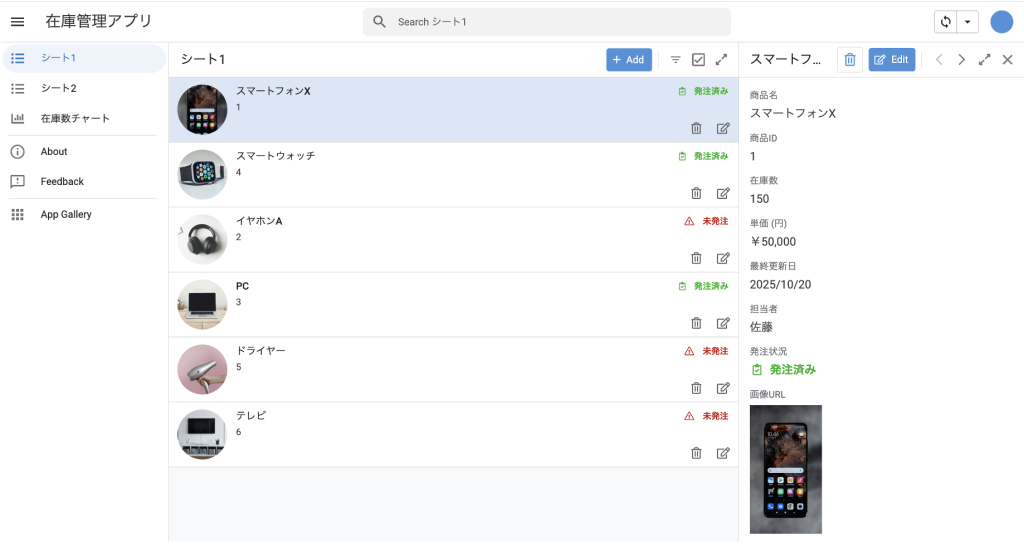1024x546 pixels.
Task: Delete the スマートウォッチ row with trash icon
Action: point(696,193)
